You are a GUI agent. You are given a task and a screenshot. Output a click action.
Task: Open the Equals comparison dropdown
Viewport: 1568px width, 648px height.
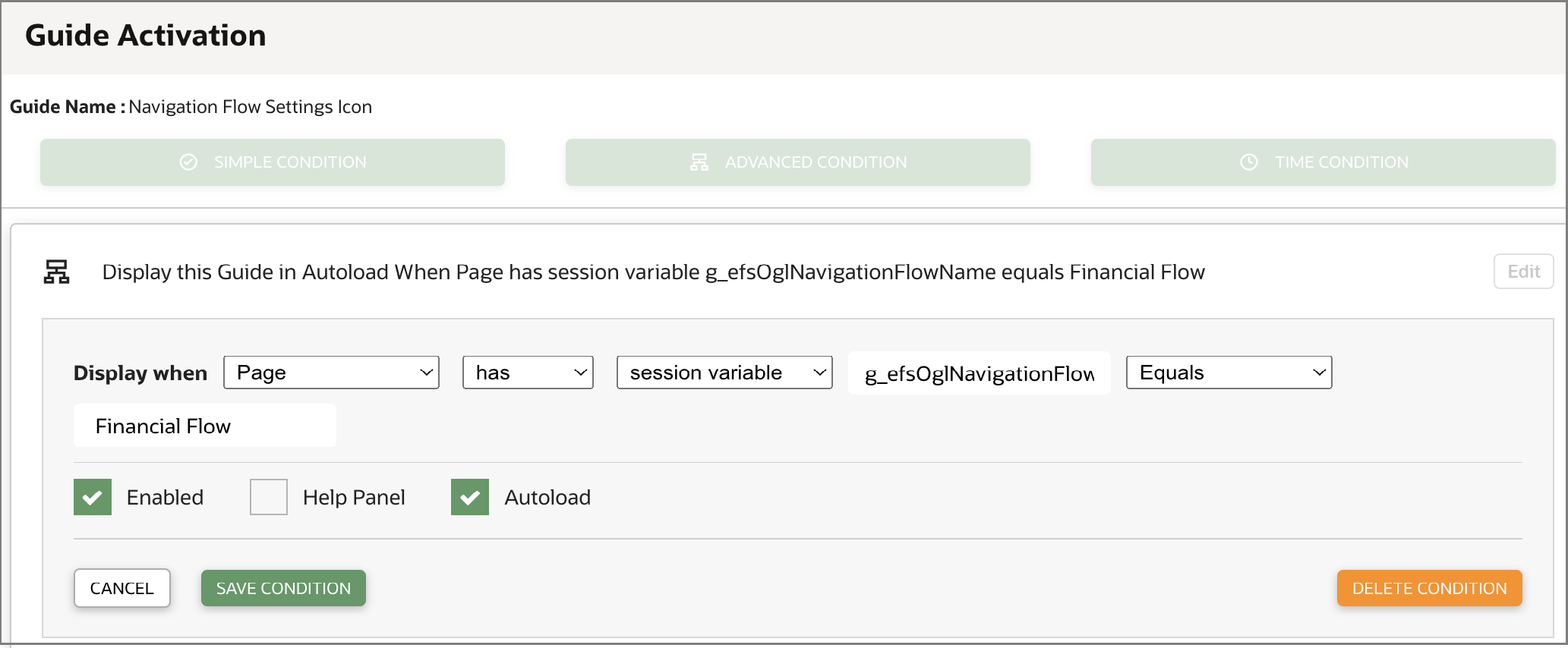click(x=1228, y=372)
